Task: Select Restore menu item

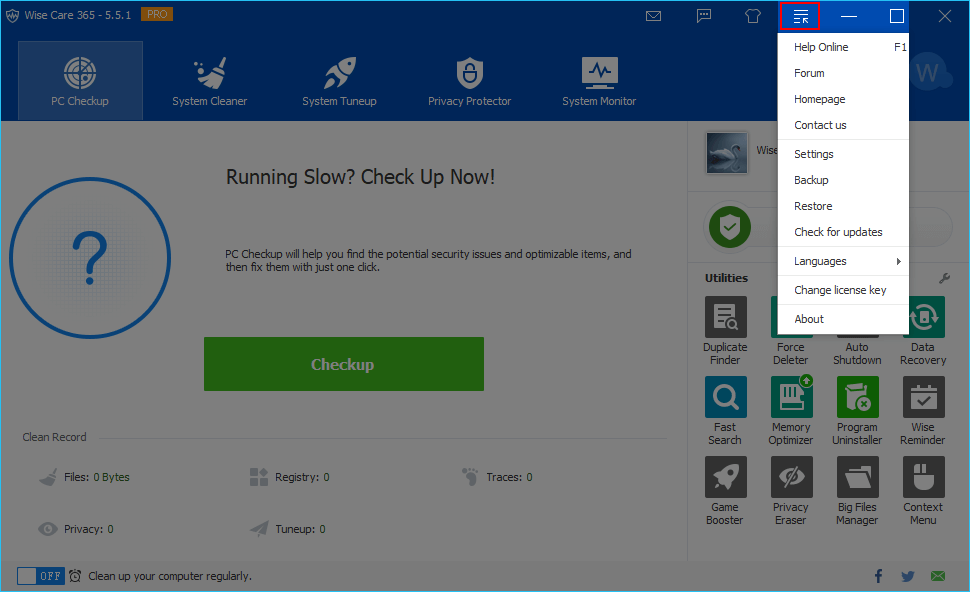Action: coord(843,206)
